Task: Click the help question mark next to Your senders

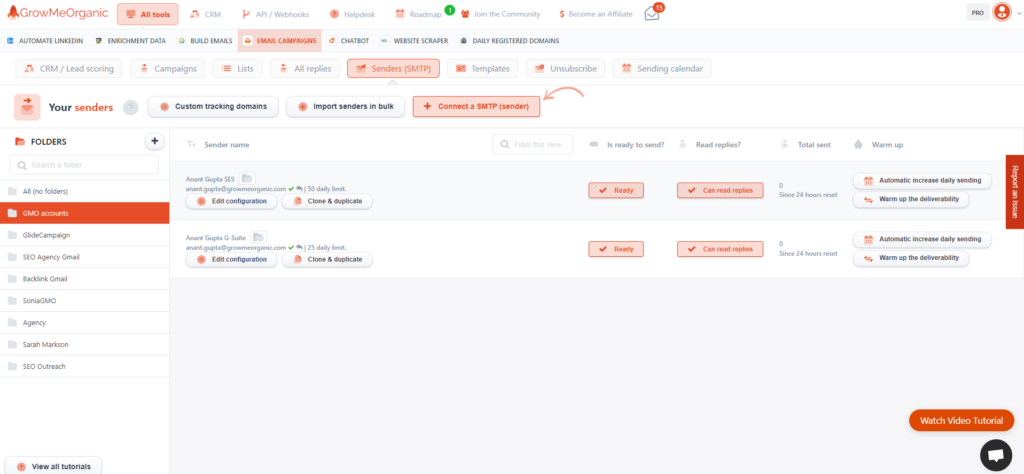Action: coord(131,107)
